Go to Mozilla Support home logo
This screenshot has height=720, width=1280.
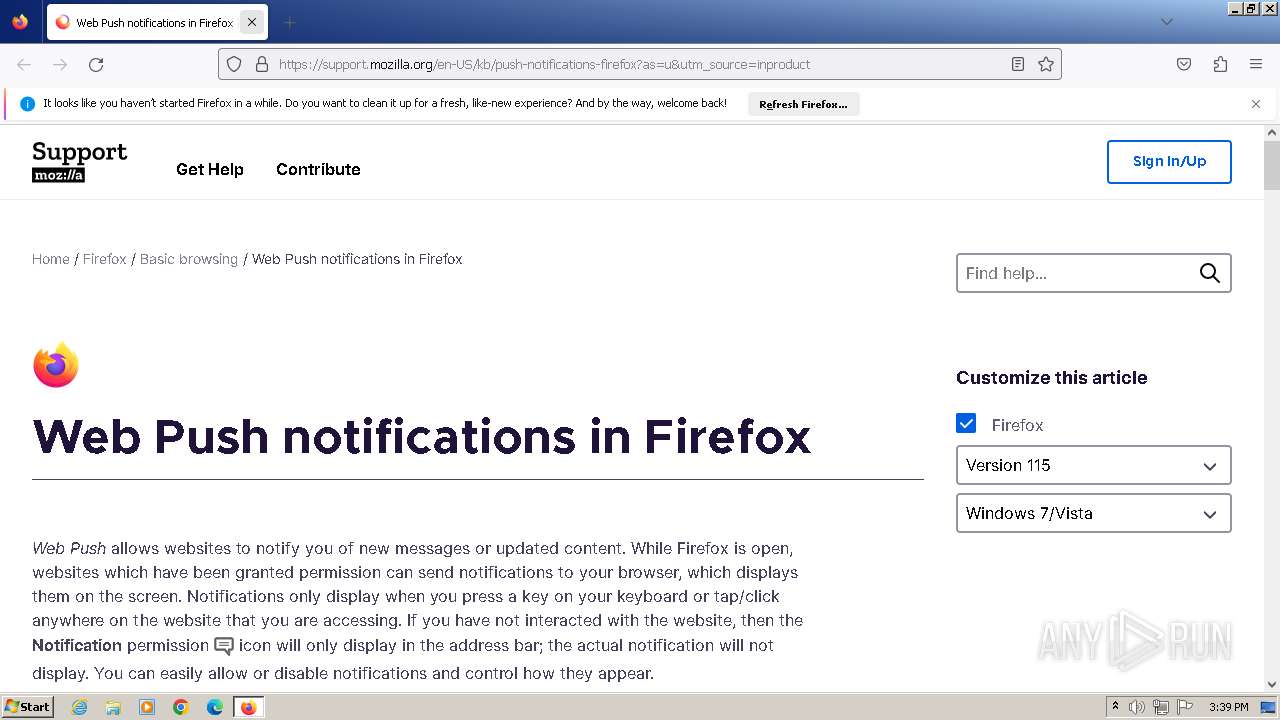tap(80, 162)
